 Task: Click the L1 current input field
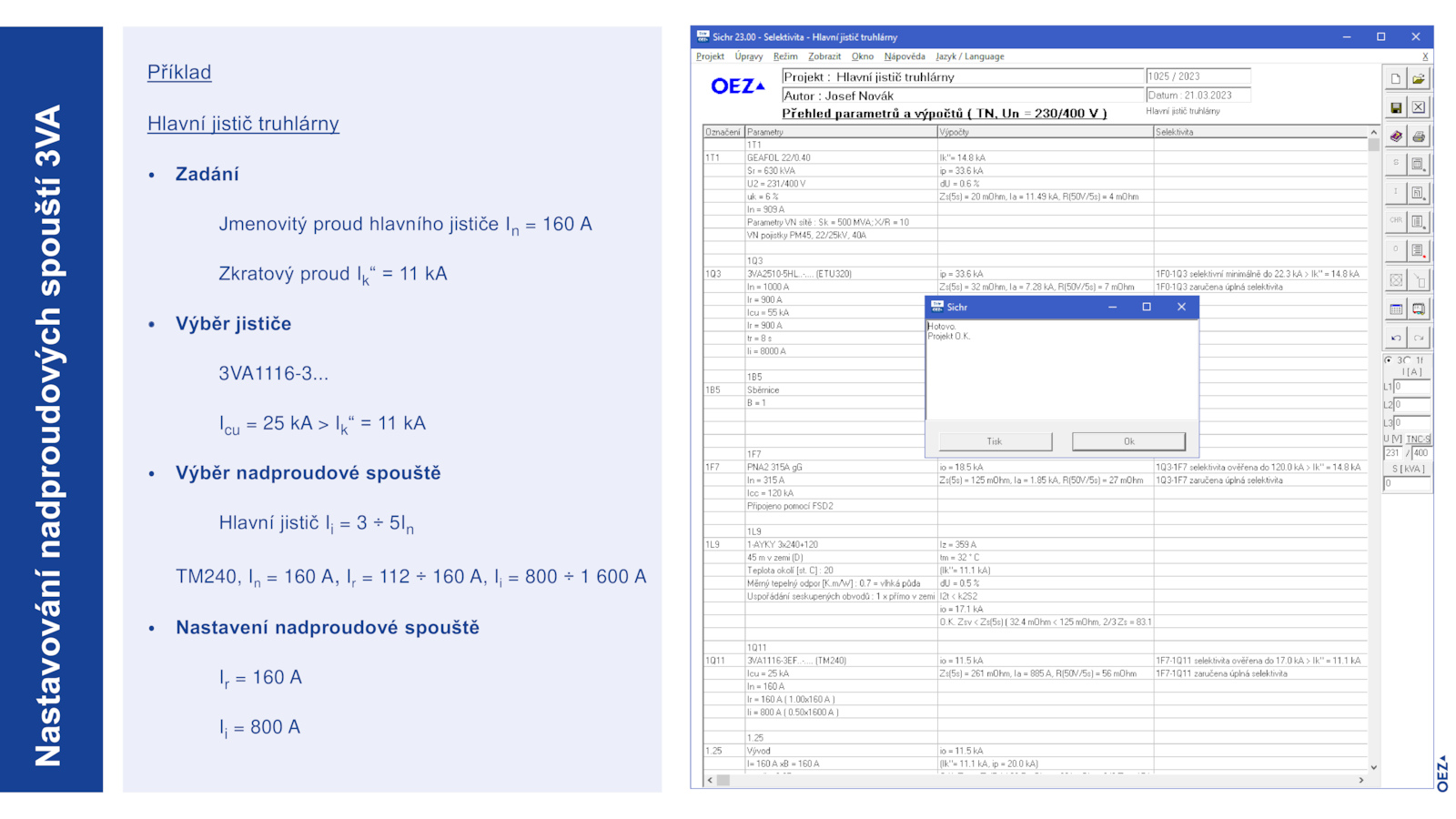point(1412,387)
